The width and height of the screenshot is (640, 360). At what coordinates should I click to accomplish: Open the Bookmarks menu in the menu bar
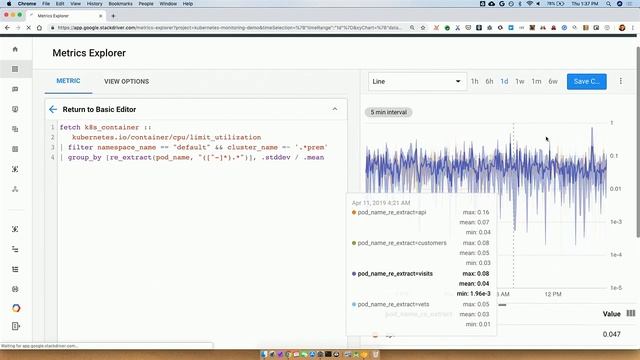pyautogui.click(x=120, y=4)
